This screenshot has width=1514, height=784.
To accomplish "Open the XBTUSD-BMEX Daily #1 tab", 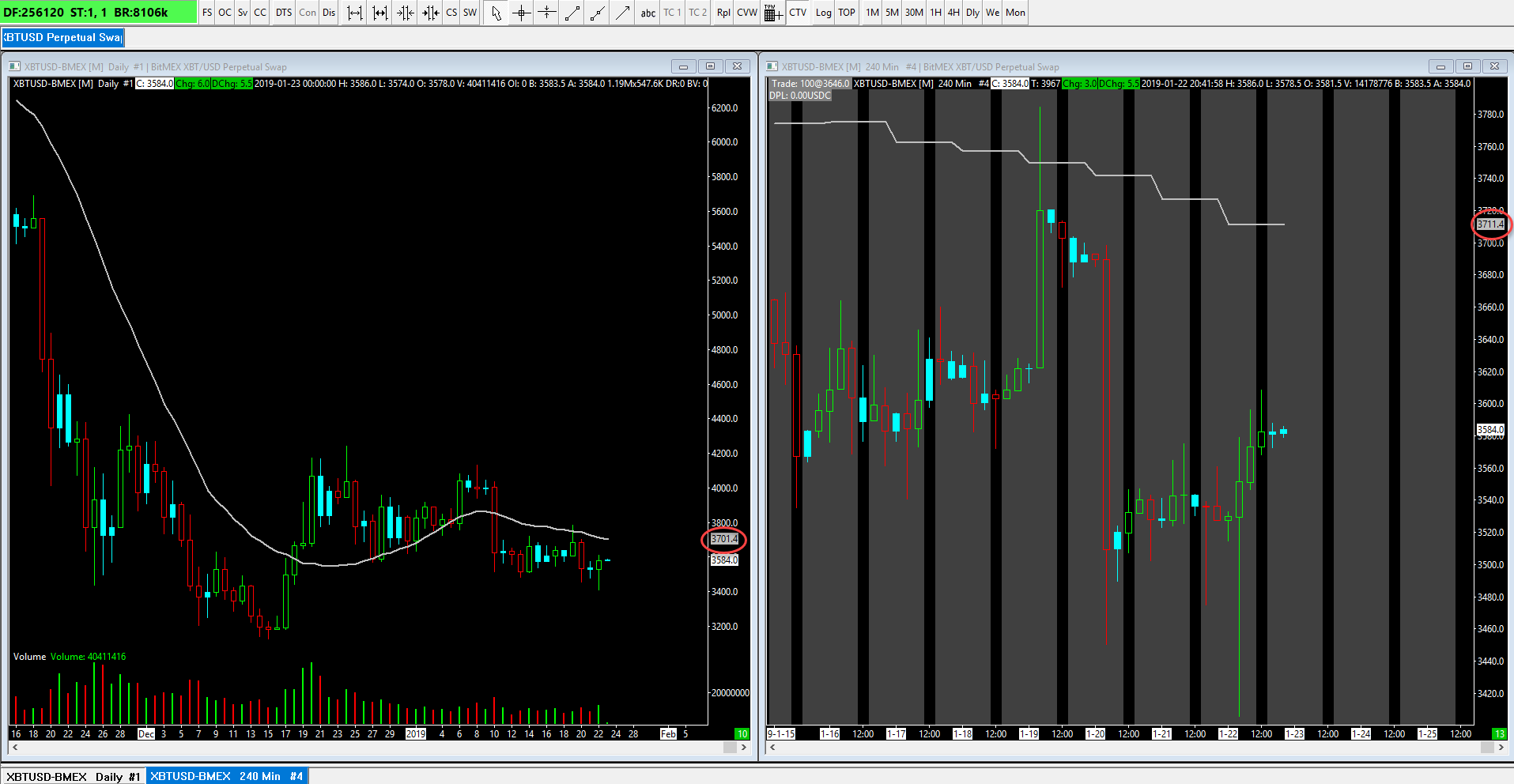I will pyautogui.click(x=74, y=777).
